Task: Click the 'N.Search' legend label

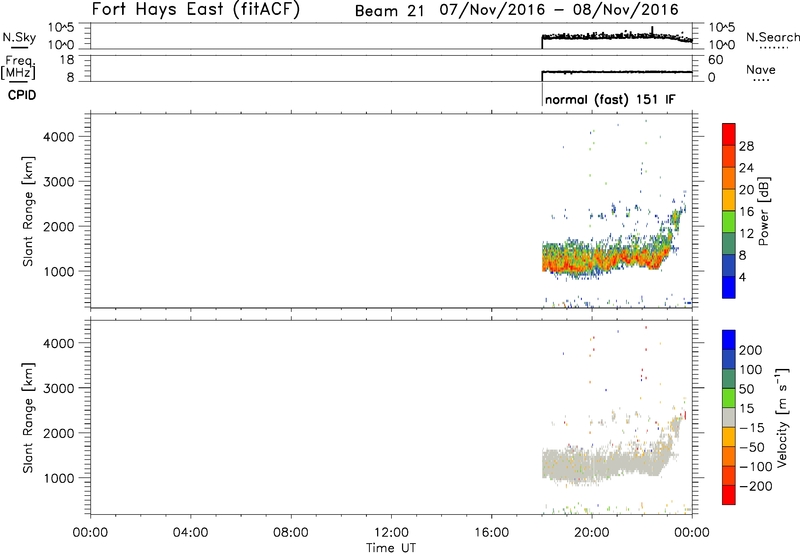Action: (772, 37)
